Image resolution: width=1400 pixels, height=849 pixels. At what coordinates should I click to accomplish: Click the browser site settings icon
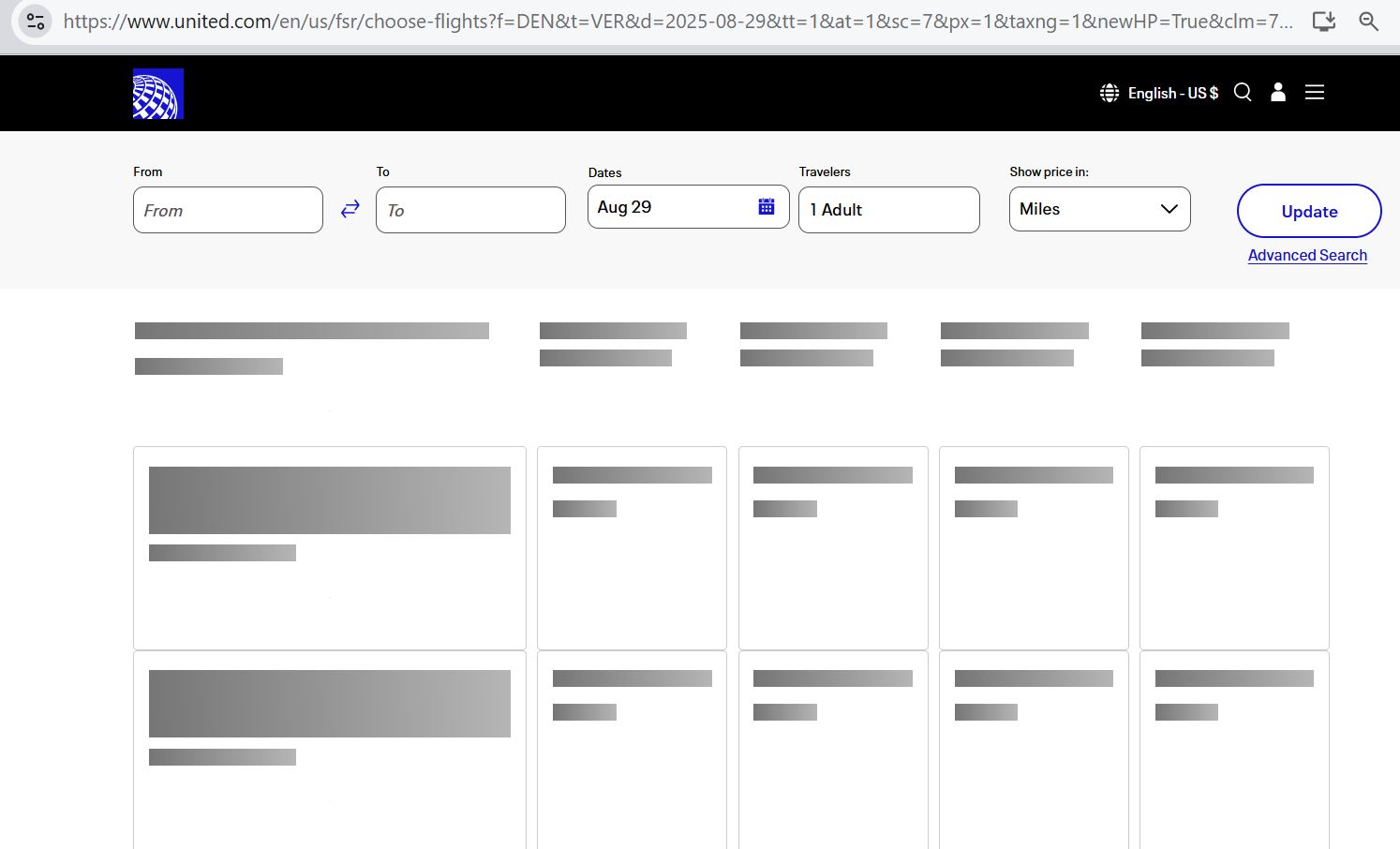[x=36, y=21]
